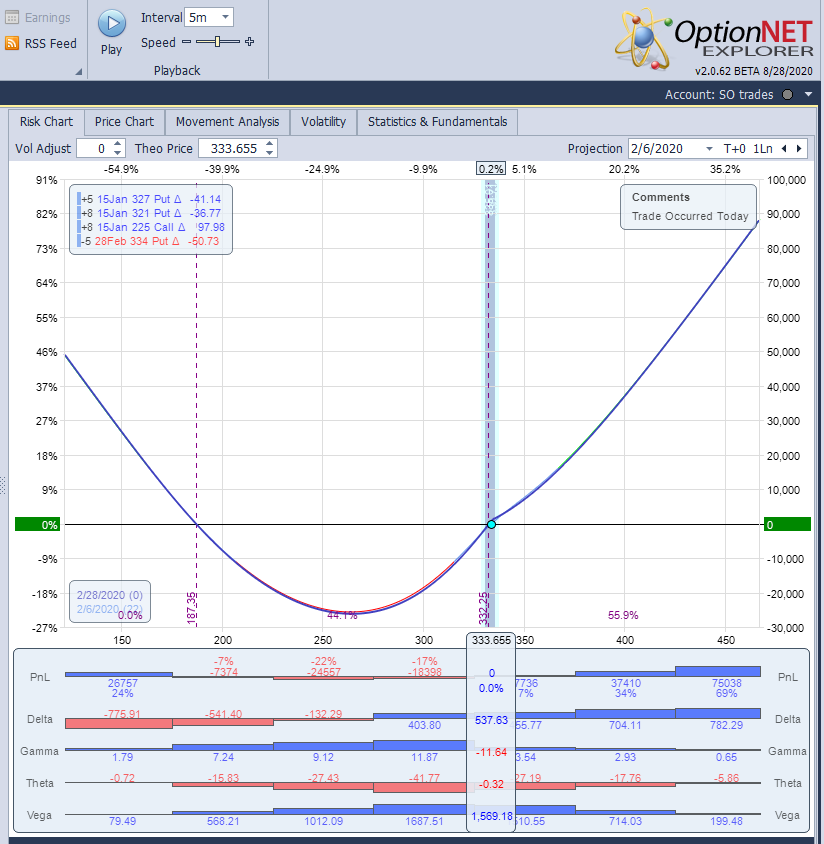Screen dimensions: 824x844
Task: Click the 332.25 breakeven label
Action: click(x=483, y=608)
